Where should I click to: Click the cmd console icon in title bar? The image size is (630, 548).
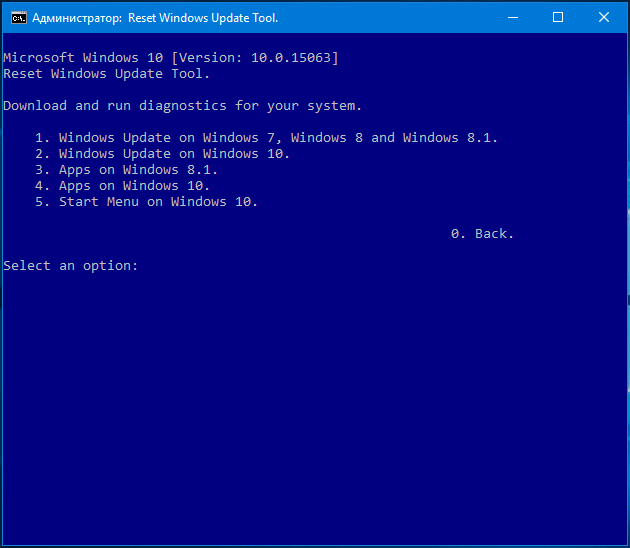[18, 18]
